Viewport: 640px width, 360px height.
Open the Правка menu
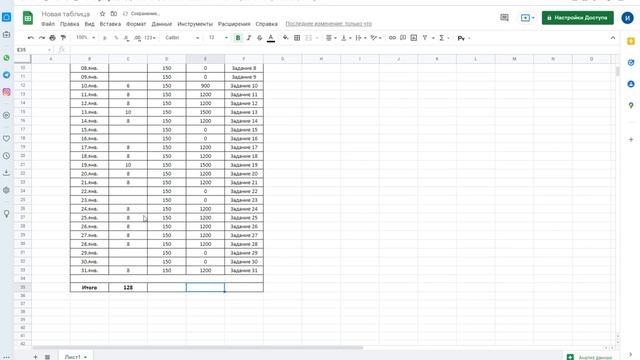point(69,24)
